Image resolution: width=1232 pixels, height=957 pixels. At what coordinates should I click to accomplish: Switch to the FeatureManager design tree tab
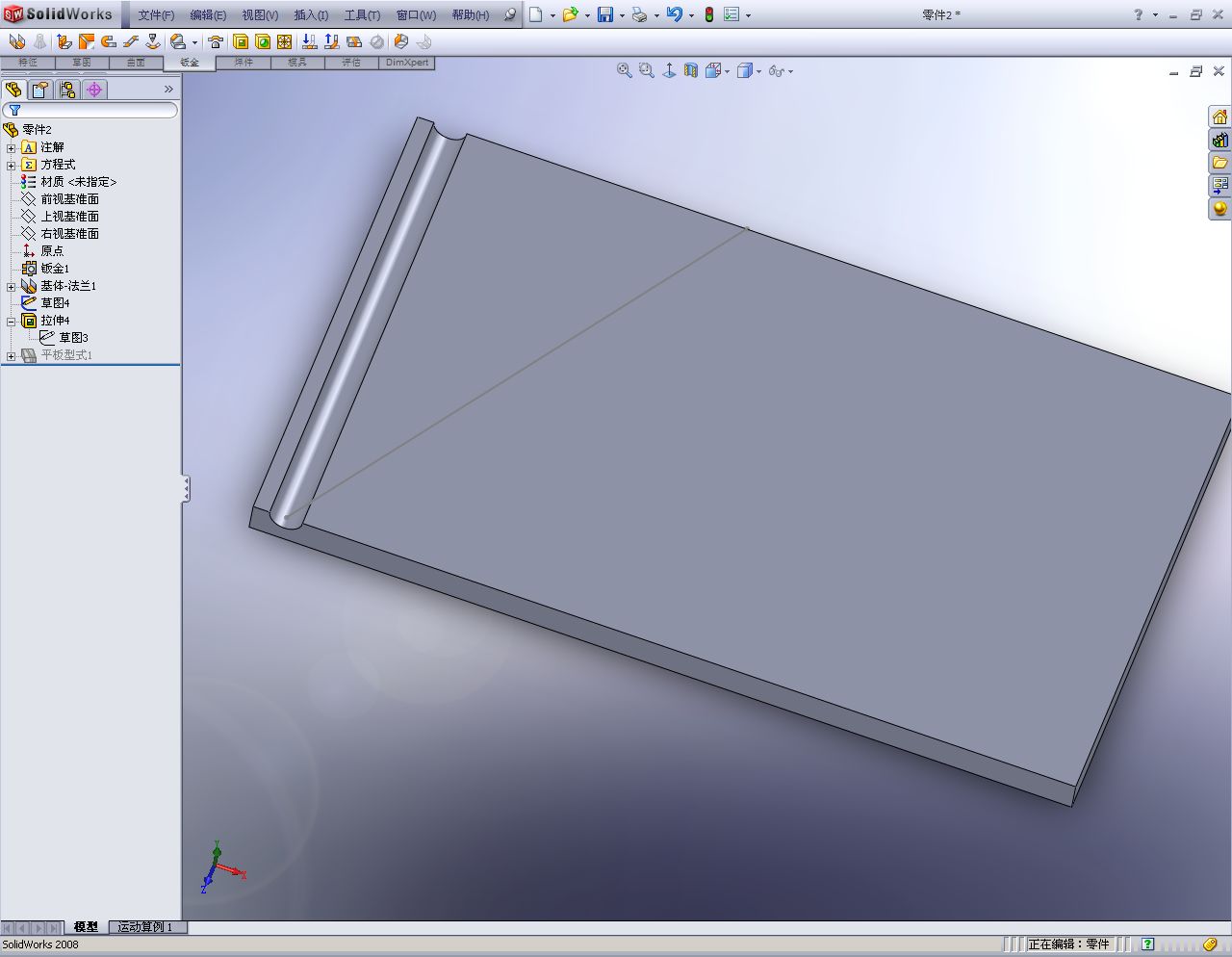[13, 90]
